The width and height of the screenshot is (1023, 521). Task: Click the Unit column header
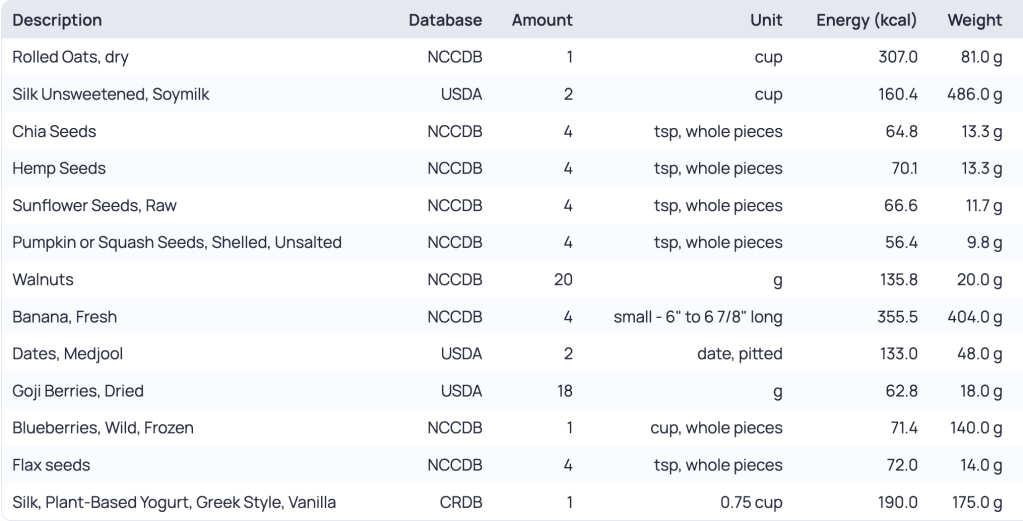[766, 20]
